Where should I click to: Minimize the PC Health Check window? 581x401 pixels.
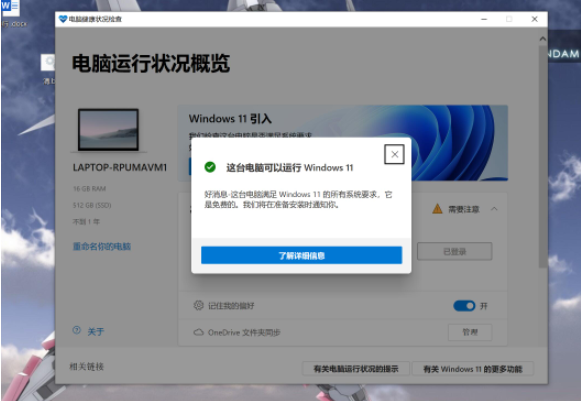point(484,19)
